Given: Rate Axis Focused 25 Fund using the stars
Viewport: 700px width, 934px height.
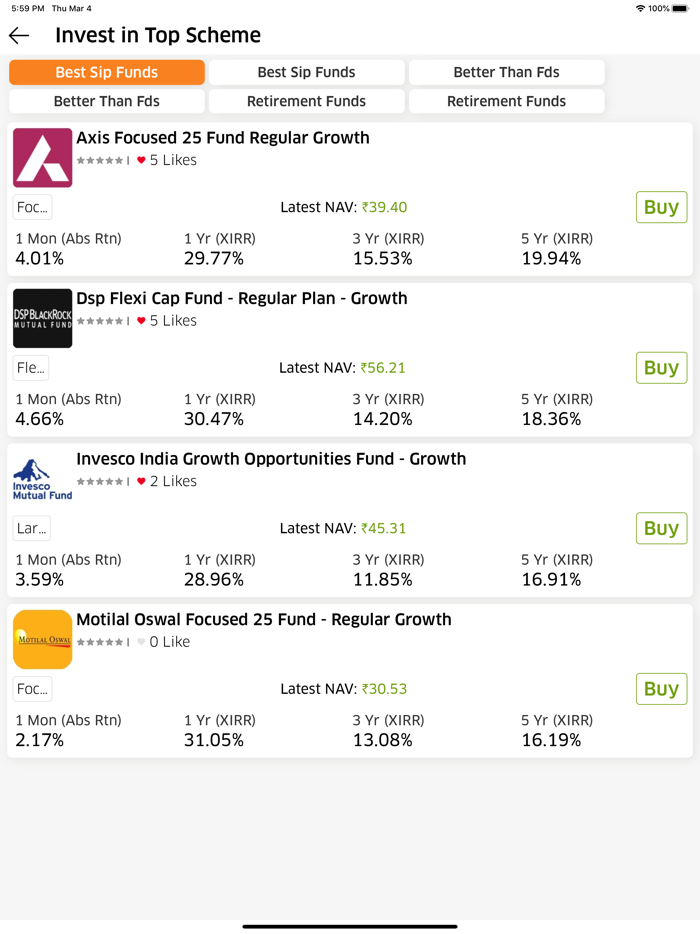Looking at the screenshot, I should [100, 160].
